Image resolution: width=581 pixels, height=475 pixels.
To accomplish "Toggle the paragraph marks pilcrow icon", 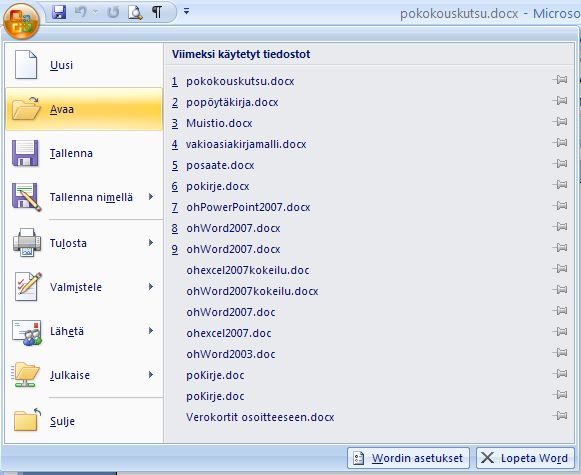I will [x=157, y=12].
